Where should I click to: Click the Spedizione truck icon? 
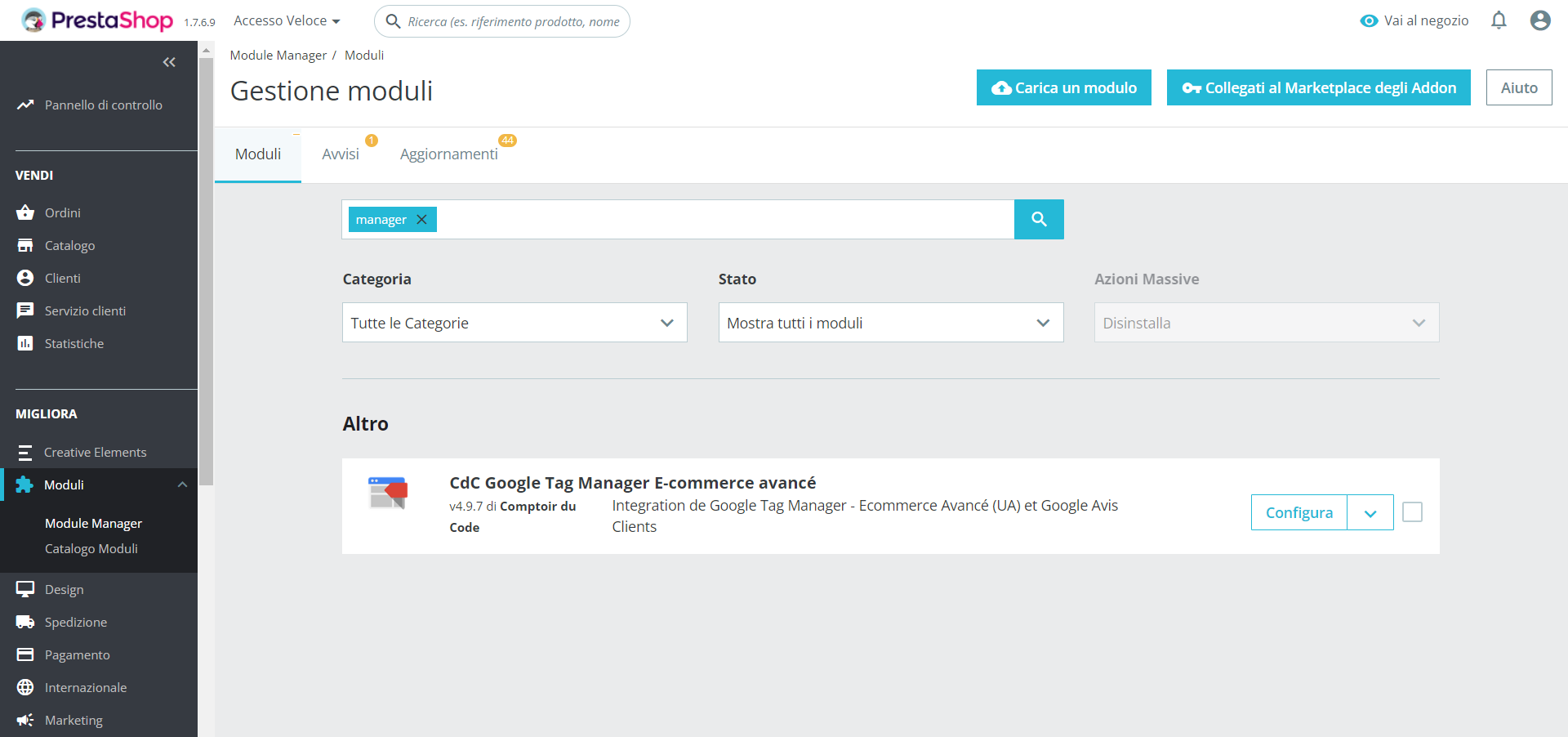25,622
